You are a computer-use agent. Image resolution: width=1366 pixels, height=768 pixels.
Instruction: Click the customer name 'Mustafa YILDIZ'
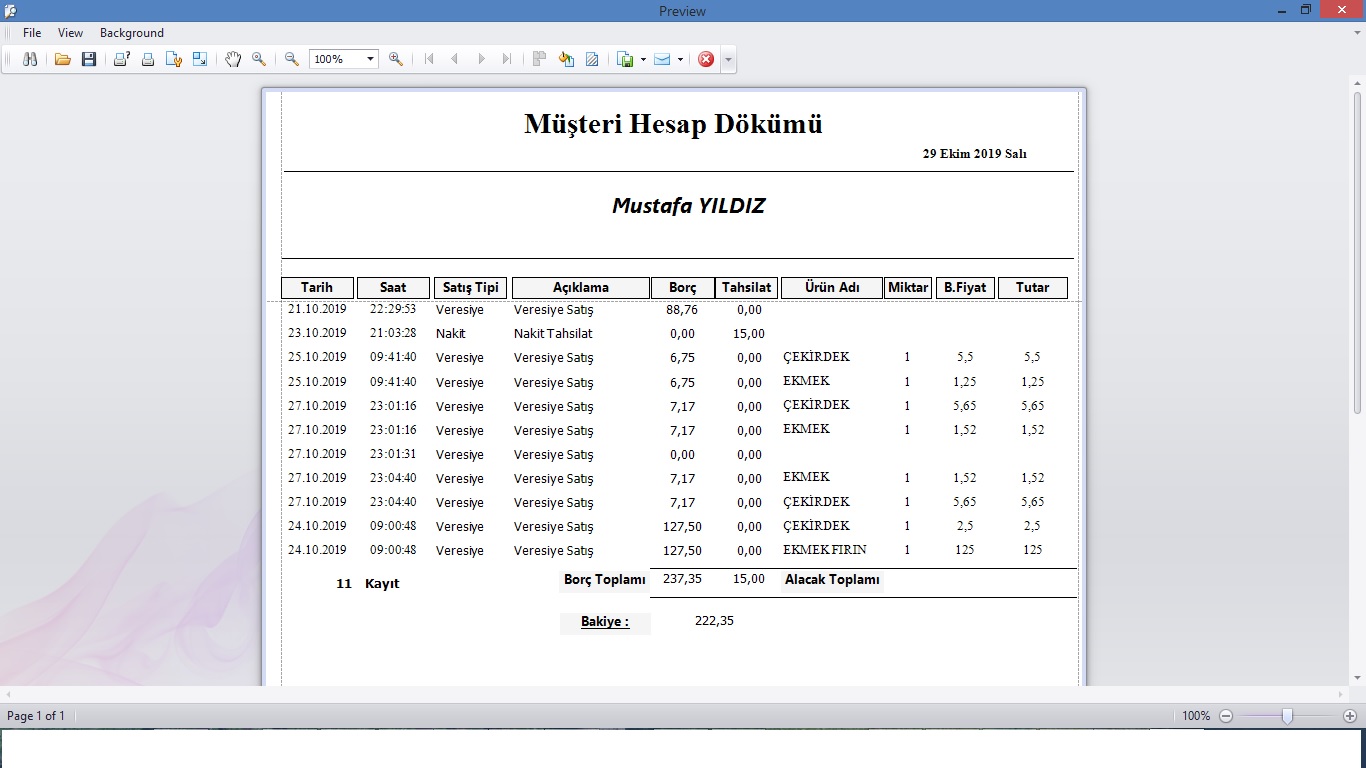688,206
